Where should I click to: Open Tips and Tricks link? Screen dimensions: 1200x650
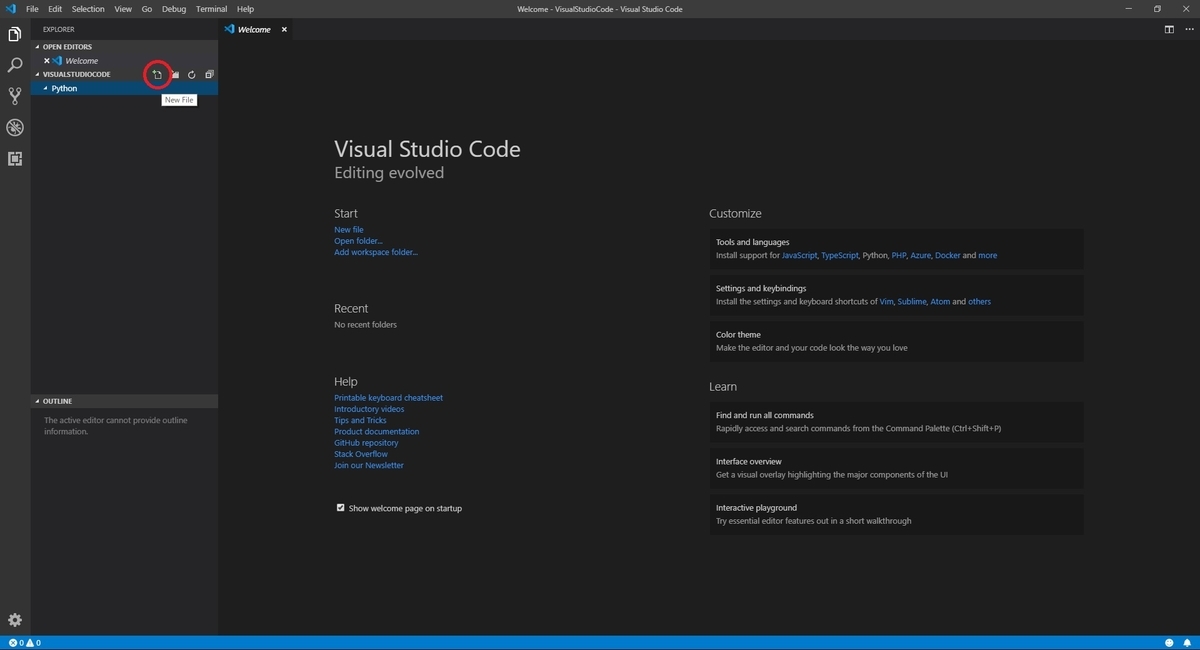click(x=360, y=420)
